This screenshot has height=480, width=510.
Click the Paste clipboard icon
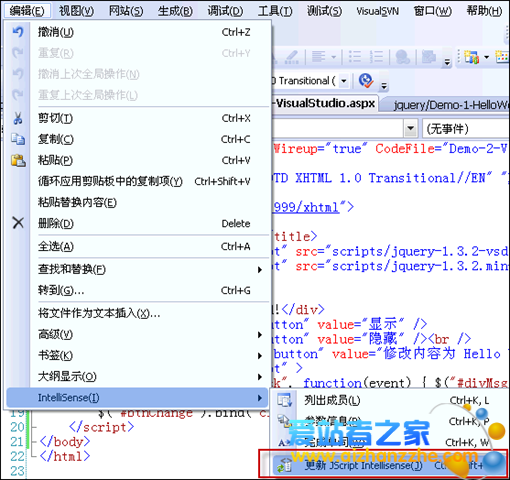tap(18, 160)
